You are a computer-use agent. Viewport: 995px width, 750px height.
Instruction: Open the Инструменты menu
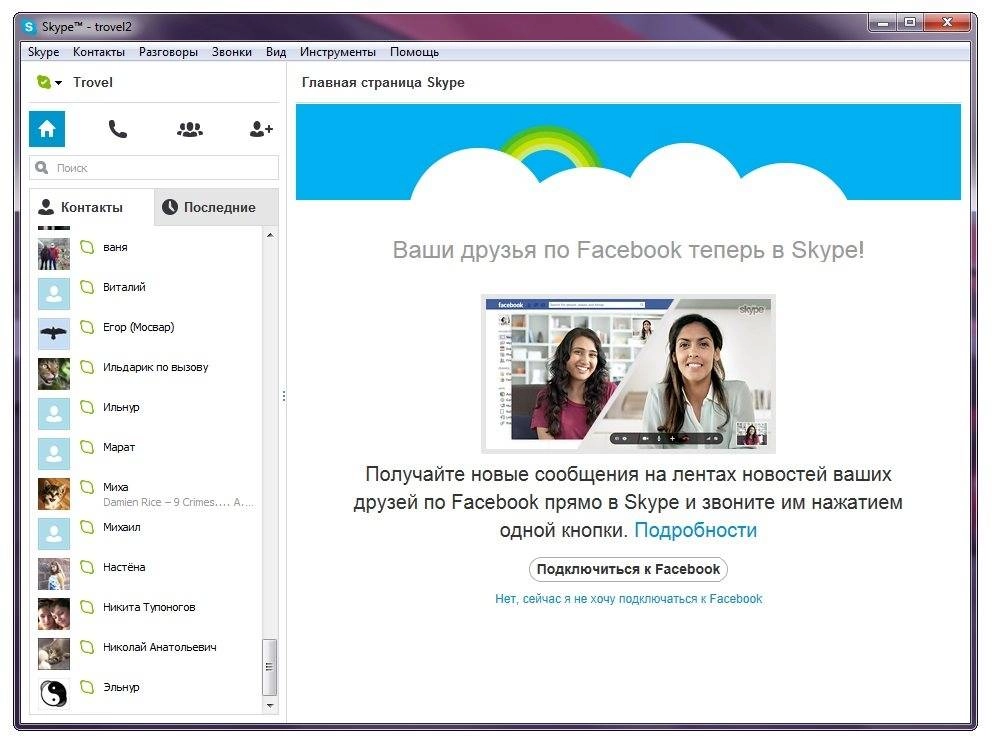[338, 52]
